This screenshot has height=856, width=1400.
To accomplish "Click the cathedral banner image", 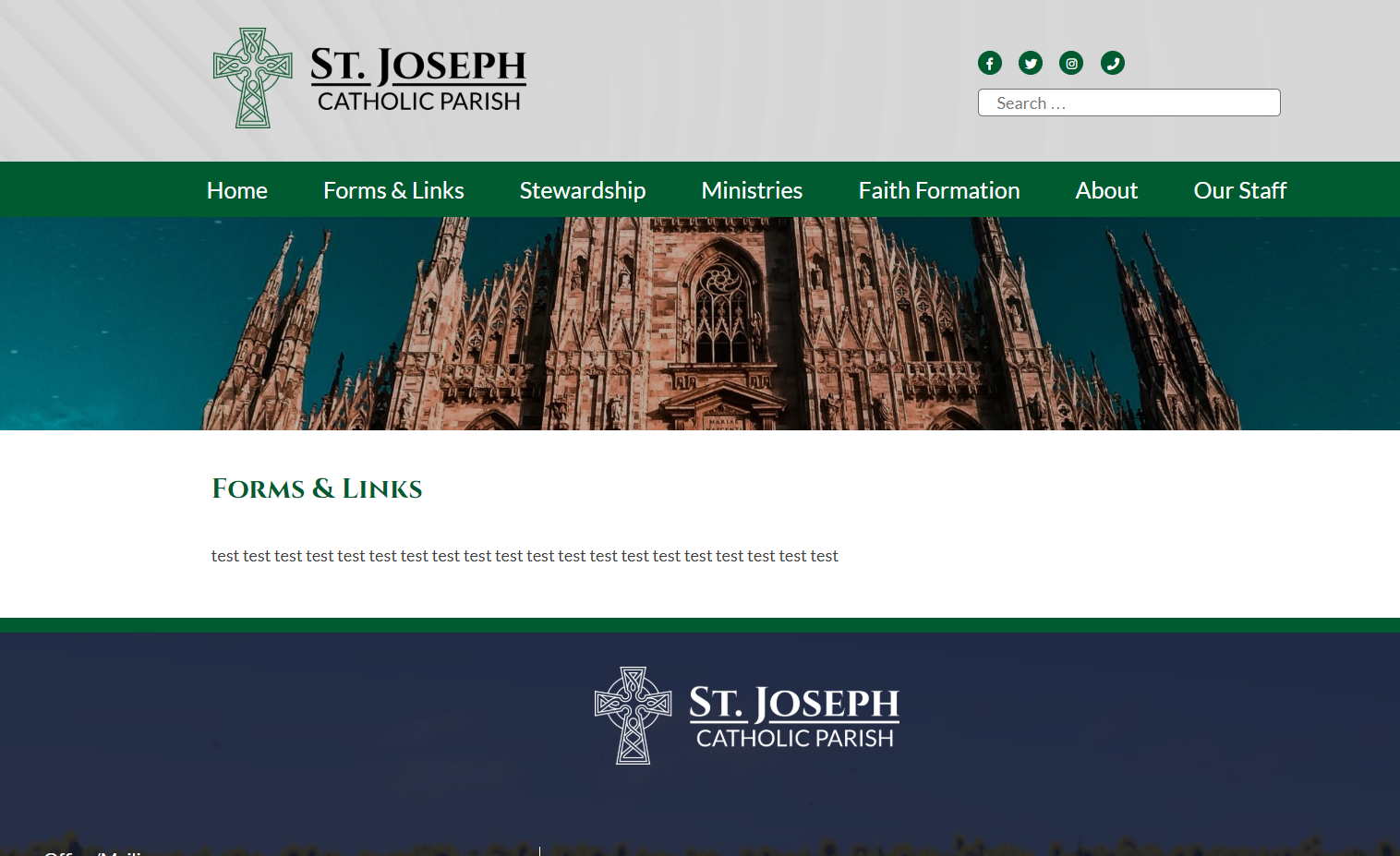I will [x=700, y=323].
